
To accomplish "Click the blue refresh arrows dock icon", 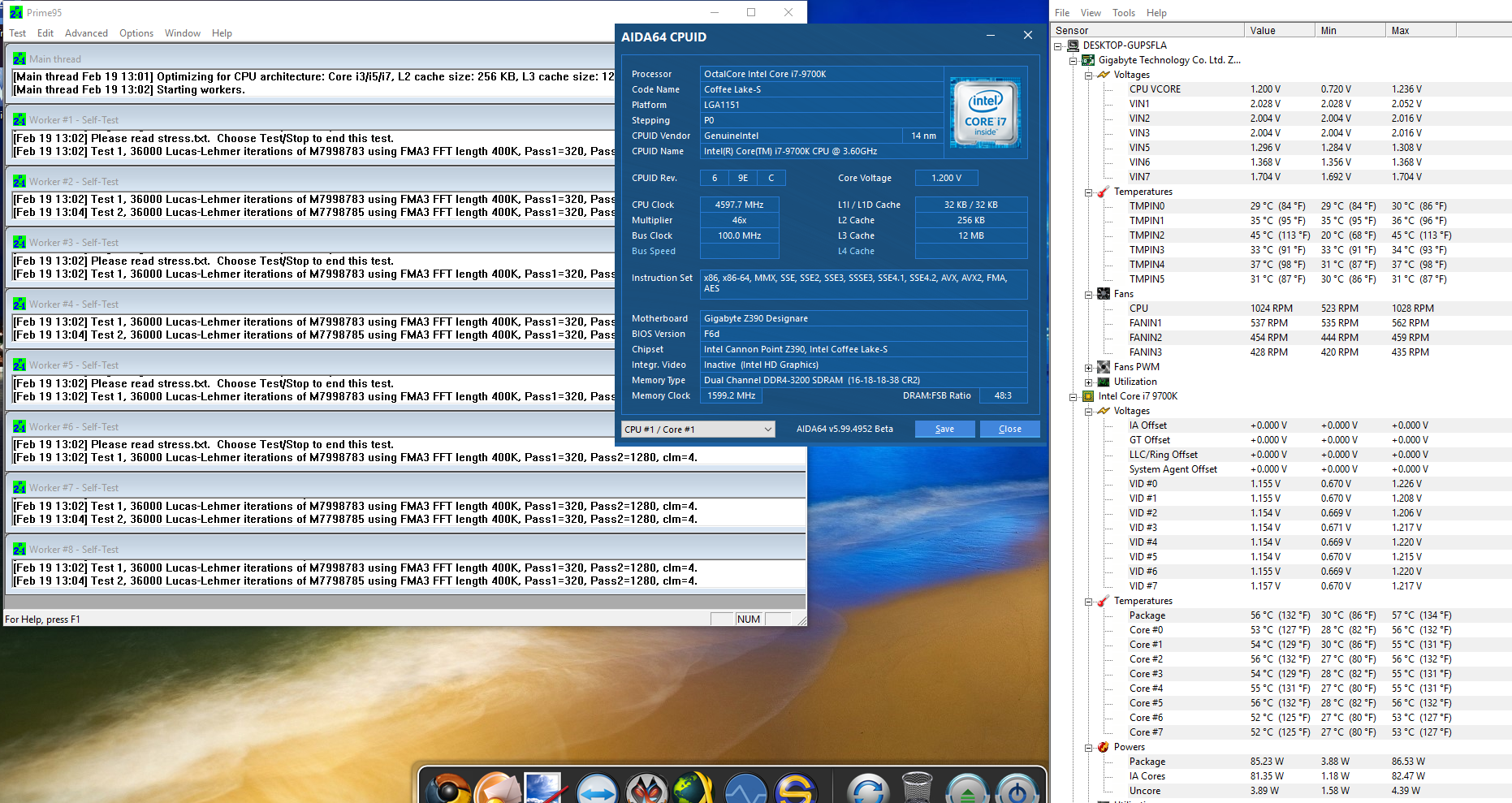I will [x=868, y=789].
